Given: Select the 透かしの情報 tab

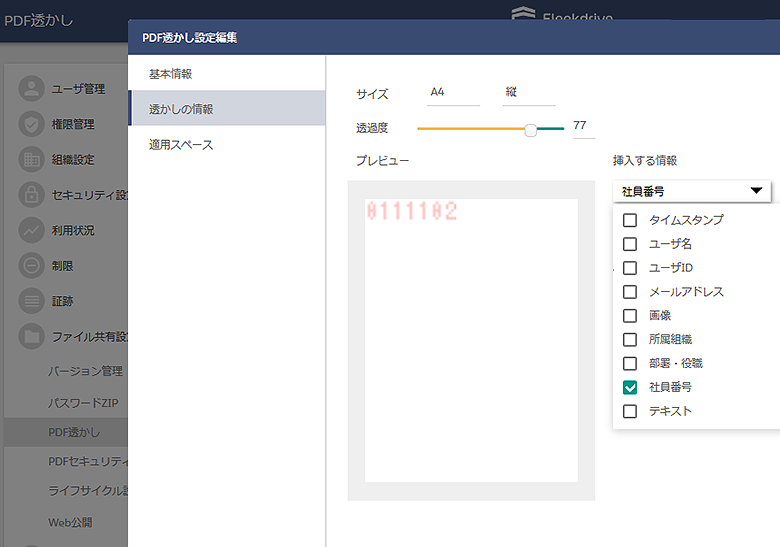Looking at the screenshot, I should click(x=227, y=108).
